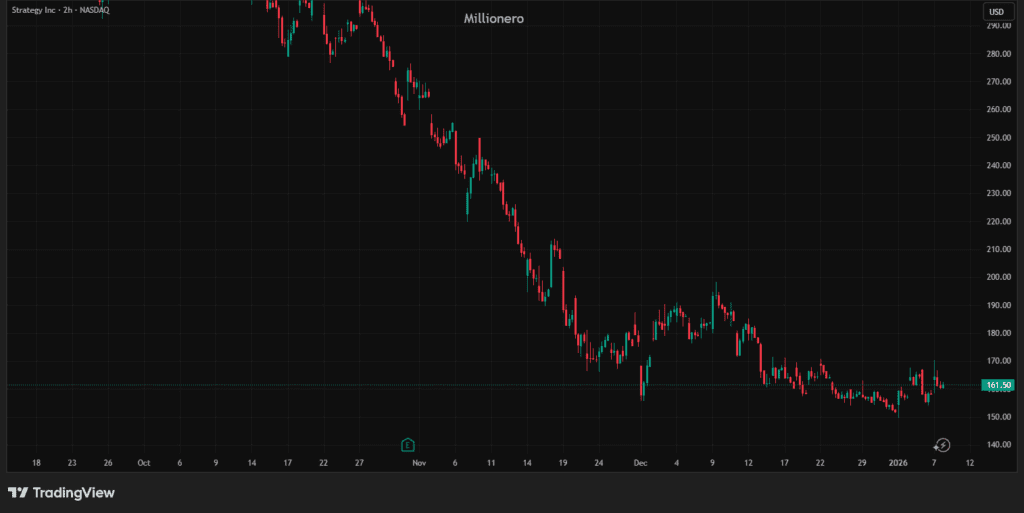The width and height of the screenshot is (1024, 513).
Task: Click the 161.50 current price label
Action: pos(999,385)
